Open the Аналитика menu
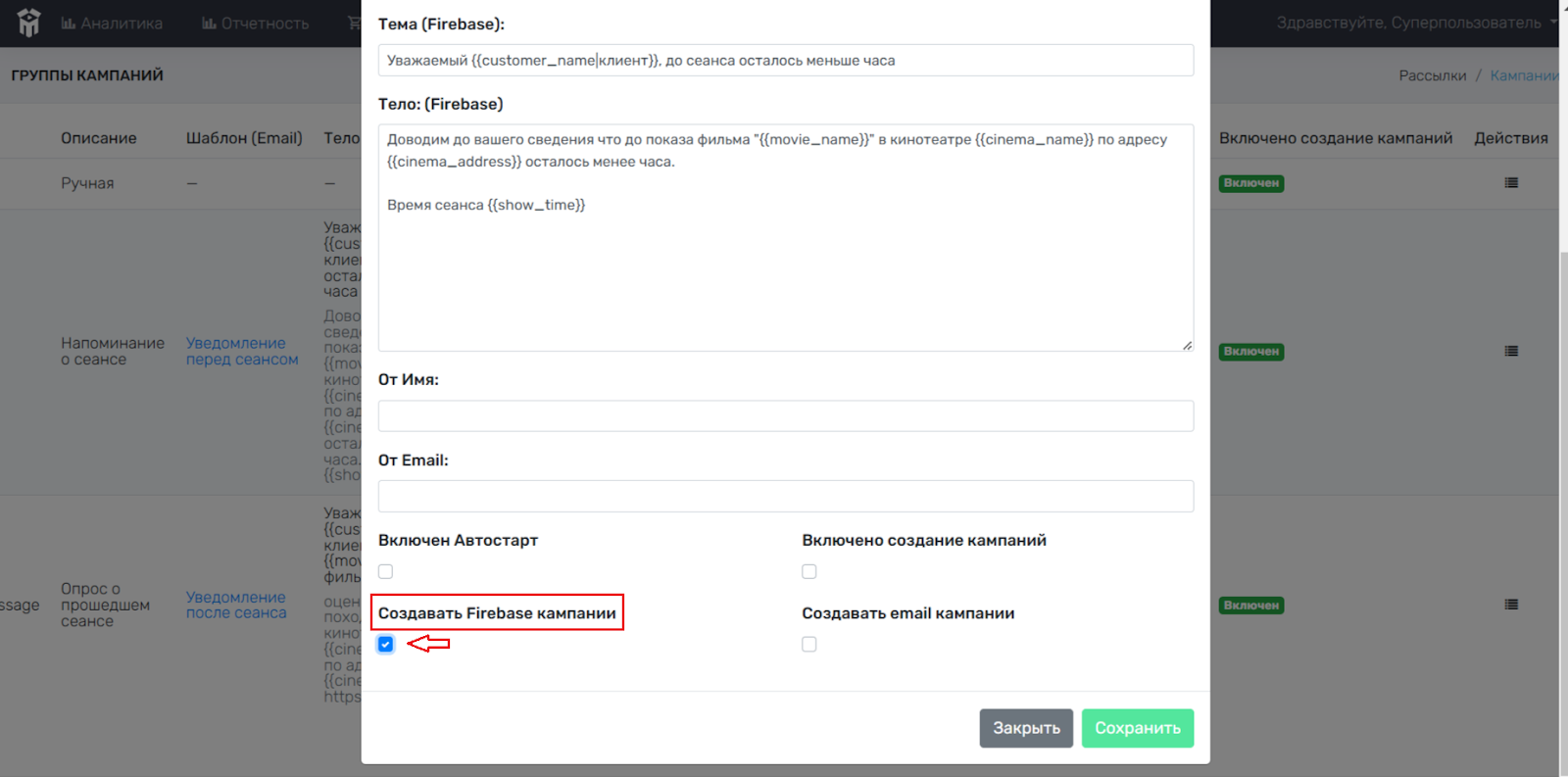Screen dimensions: 1568x777 click(112, 23)
